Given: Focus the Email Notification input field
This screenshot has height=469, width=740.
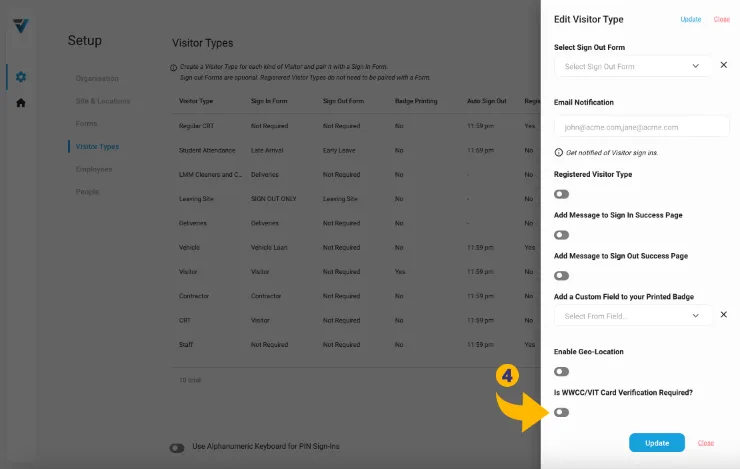Looking at the screenshot, I should pyautogui.click(x=641, y=127).
